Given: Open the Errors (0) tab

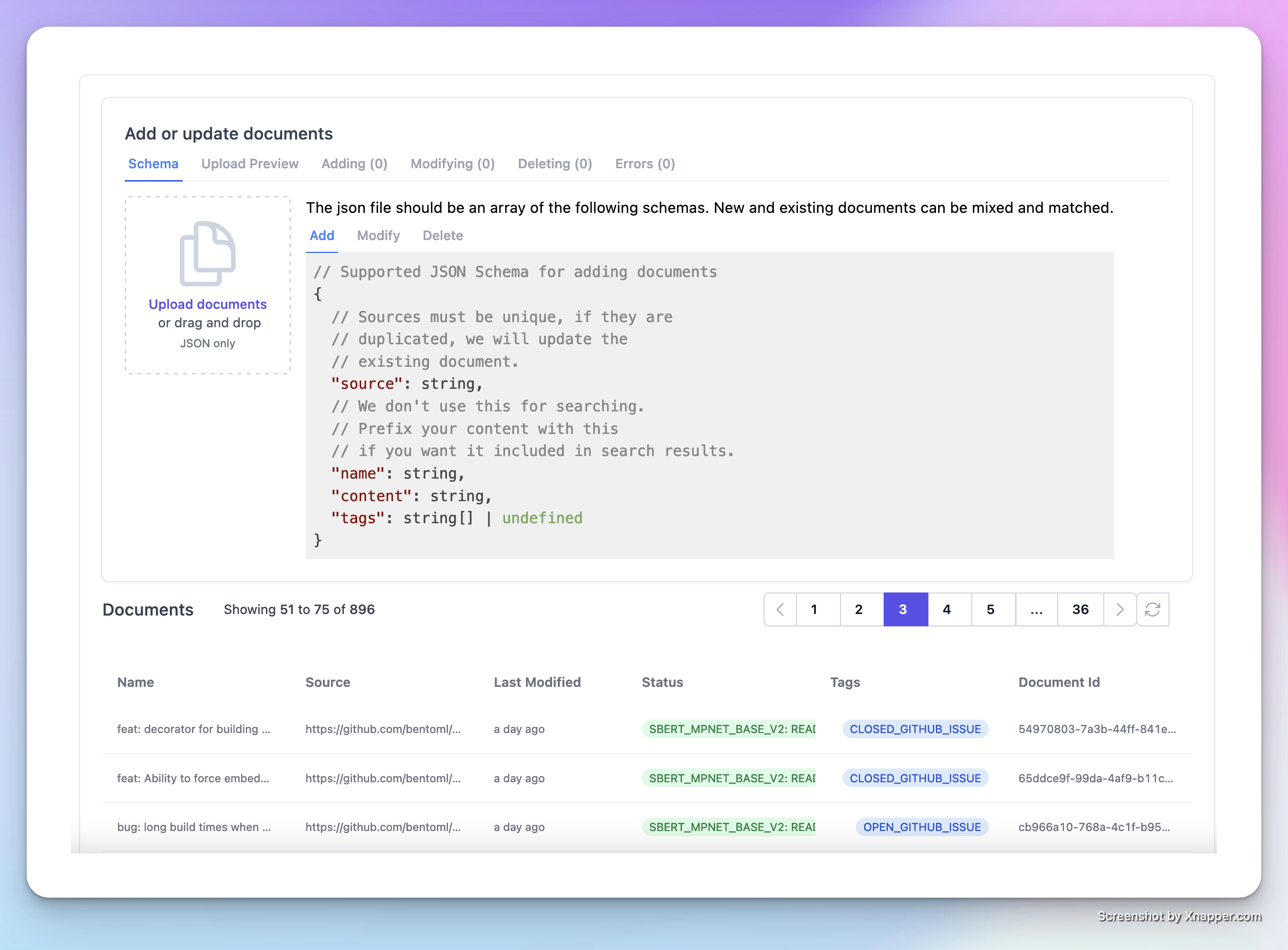Looking at the screenshot, I should (x=645, y=164).
